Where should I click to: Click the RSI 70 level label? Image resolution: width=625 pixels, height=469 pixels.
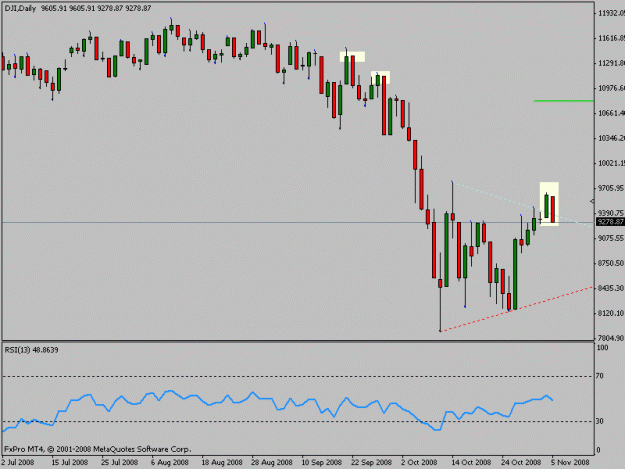click(x=599, y=376)
